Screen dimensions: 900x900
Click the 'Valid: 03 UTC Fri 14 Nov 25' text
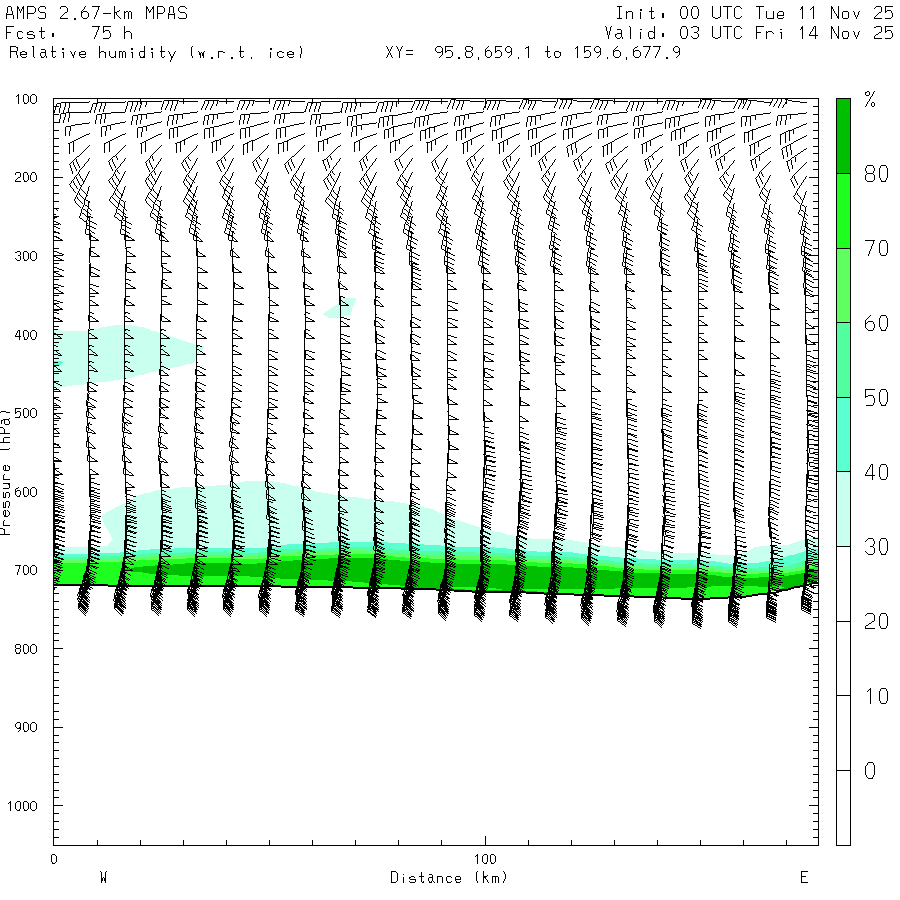point(749,33)
